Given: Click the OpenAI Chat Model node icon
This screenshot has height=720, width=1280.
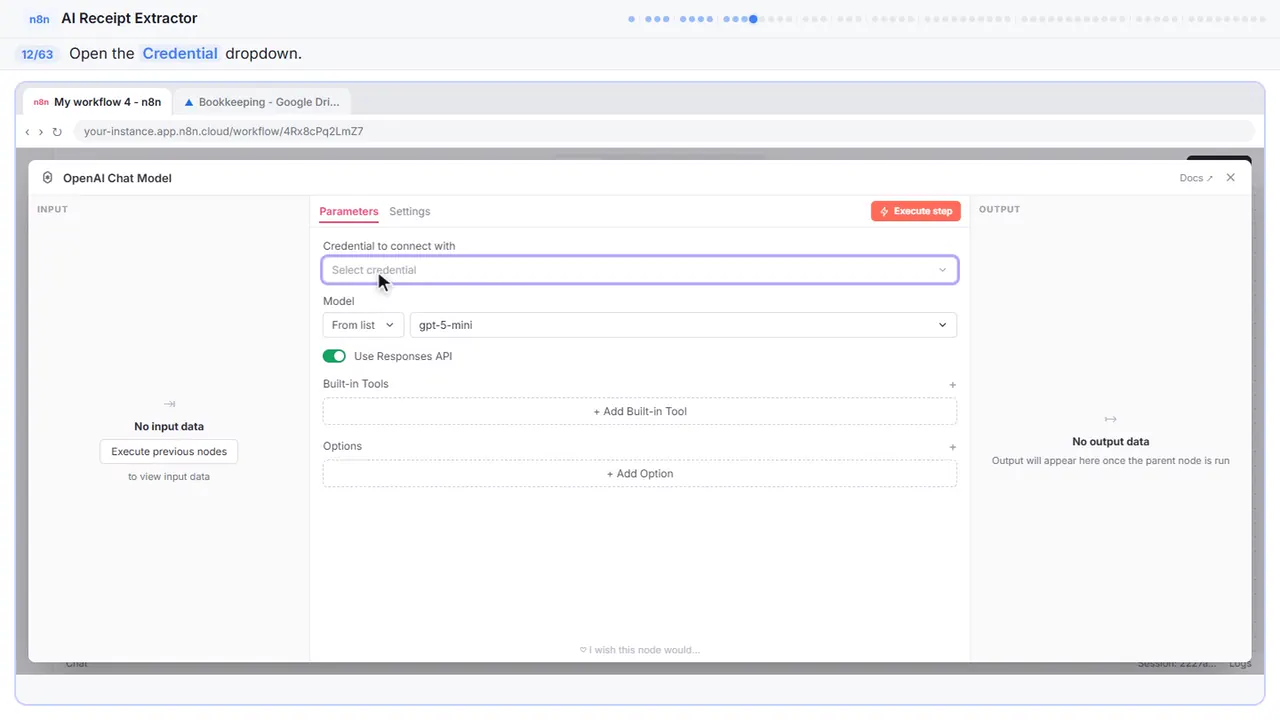Looking at the screenshot, I should tap(47, 178).
